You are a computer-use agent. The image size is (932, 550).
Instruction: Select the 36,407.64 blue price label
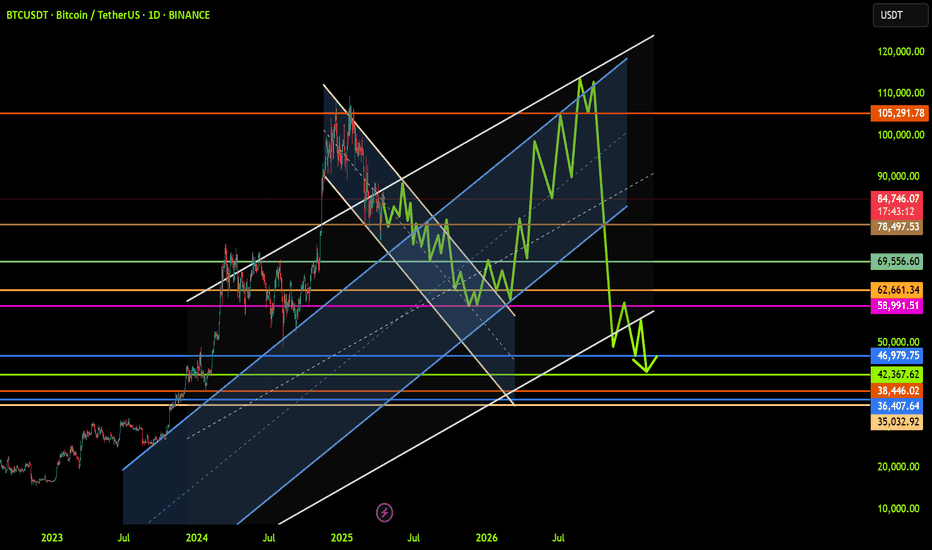897,406
